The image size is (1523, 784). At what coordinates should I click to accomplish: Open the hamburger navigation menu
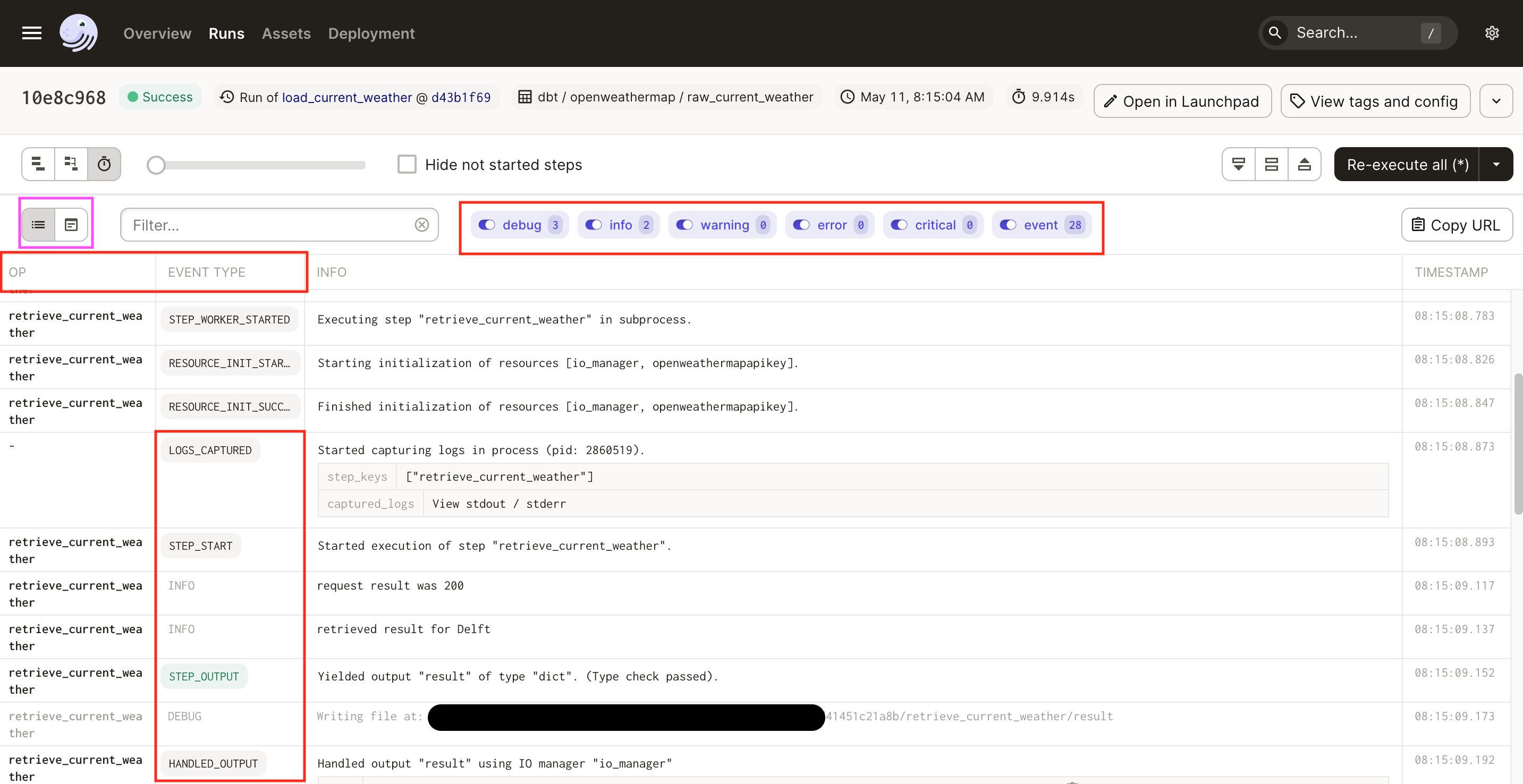[x=31, y=33]
